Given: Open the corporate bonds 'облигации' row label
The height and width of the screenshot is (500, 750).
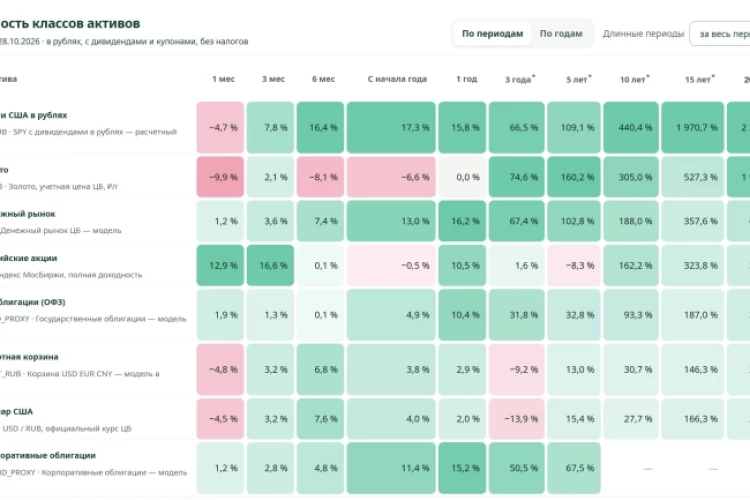Looking at the screenshot, I should tap(48, 456).
